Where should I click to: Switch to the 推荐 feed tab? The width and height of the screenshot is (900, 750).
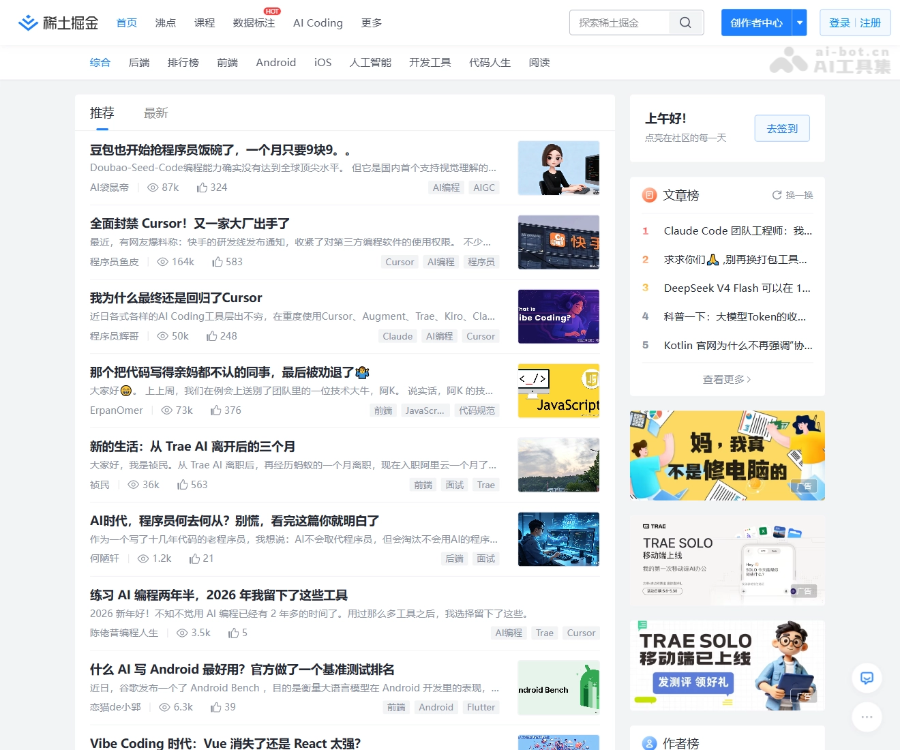coord(102,113)
